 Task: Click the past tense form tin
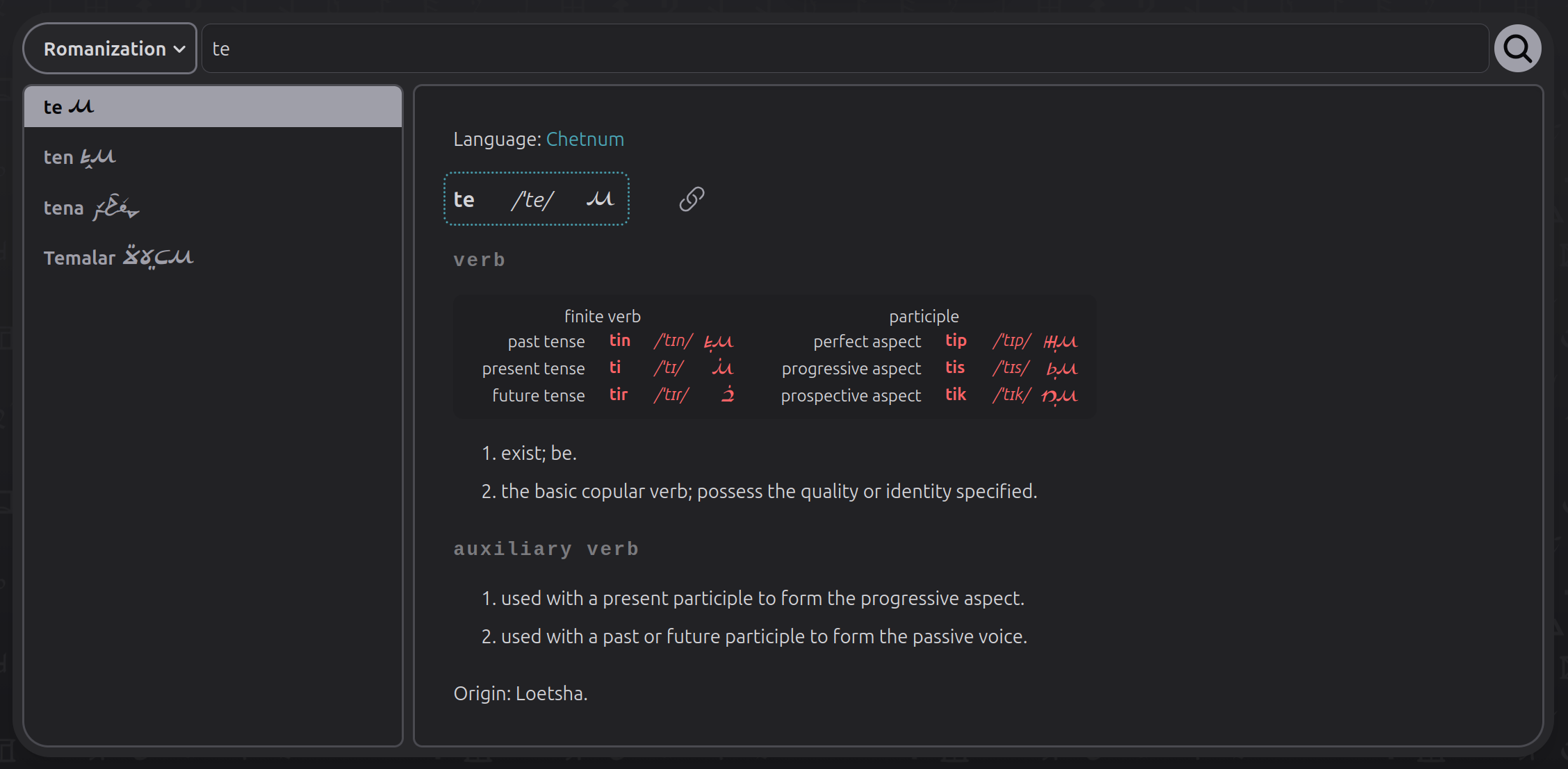tap(619, 340)
